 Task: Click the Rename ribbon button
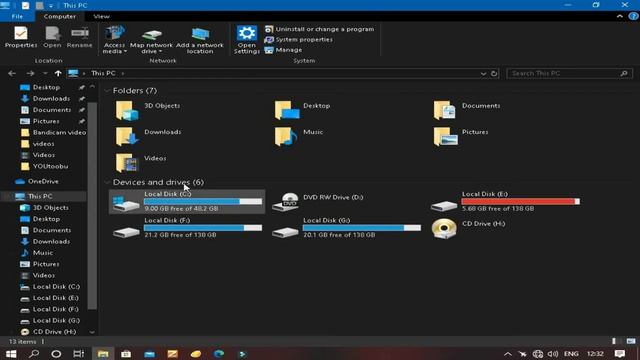pyautogui.click(x=80, y=37)
